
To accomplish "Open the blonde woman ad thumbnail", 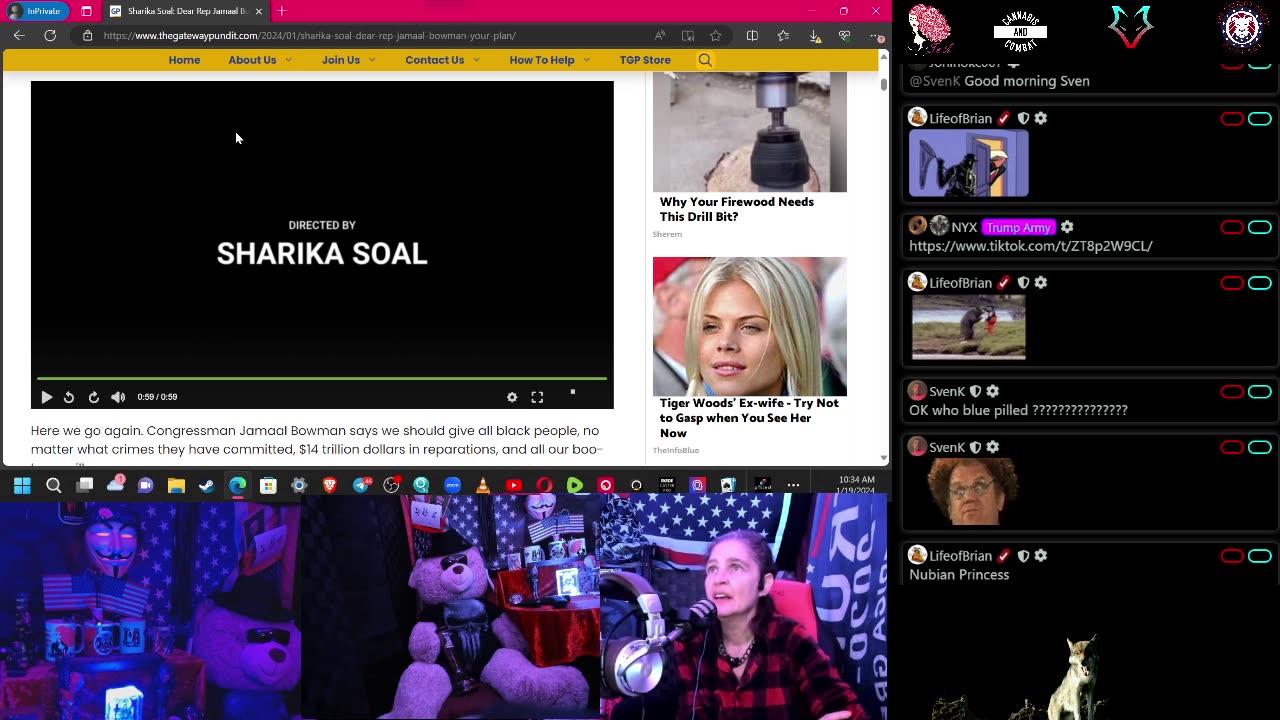I will [x=750, y=327].
